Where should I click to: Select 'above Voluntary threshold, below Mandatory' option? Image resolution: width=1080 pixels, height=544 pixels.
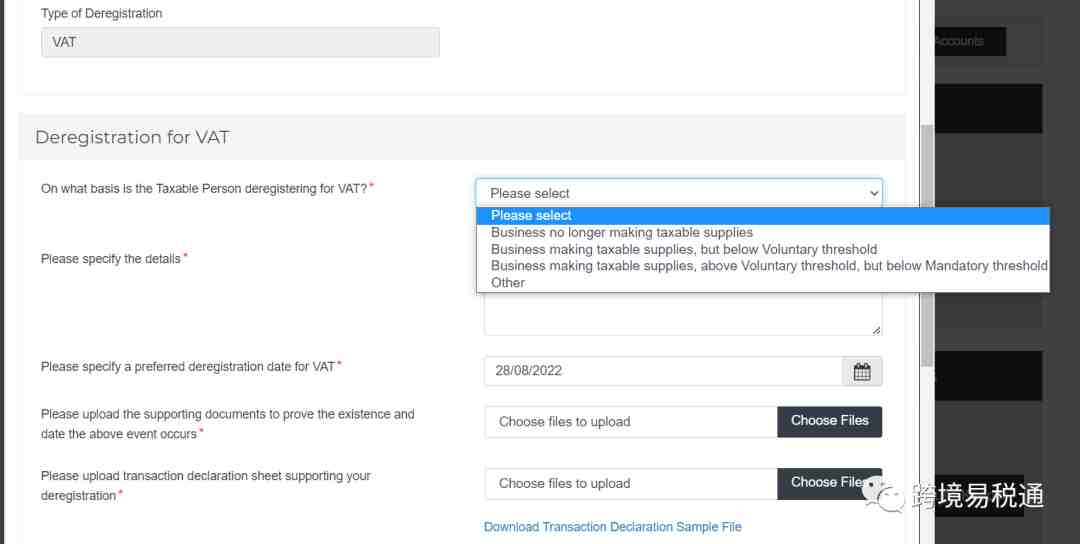(768, 266)
